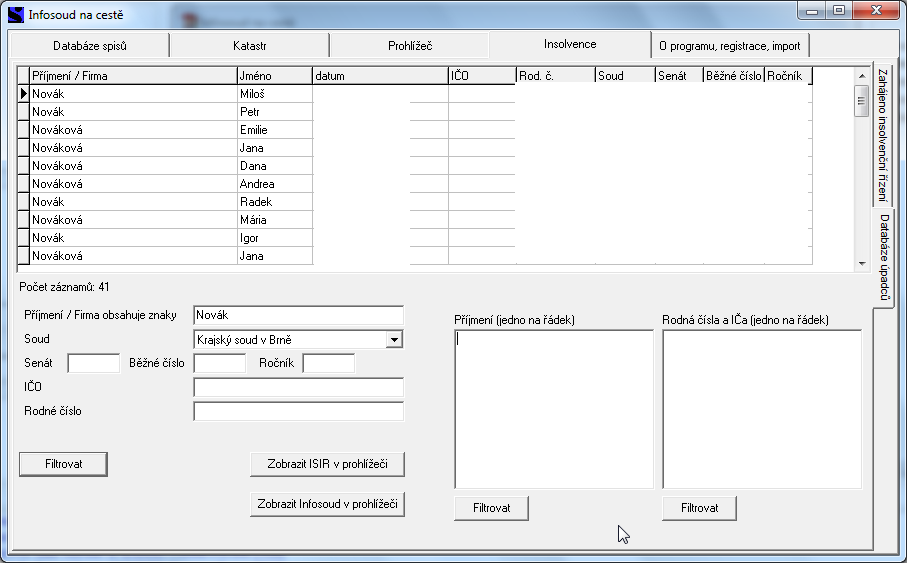
Task: Open O programu, registrace, import tab
Action: 730,46
